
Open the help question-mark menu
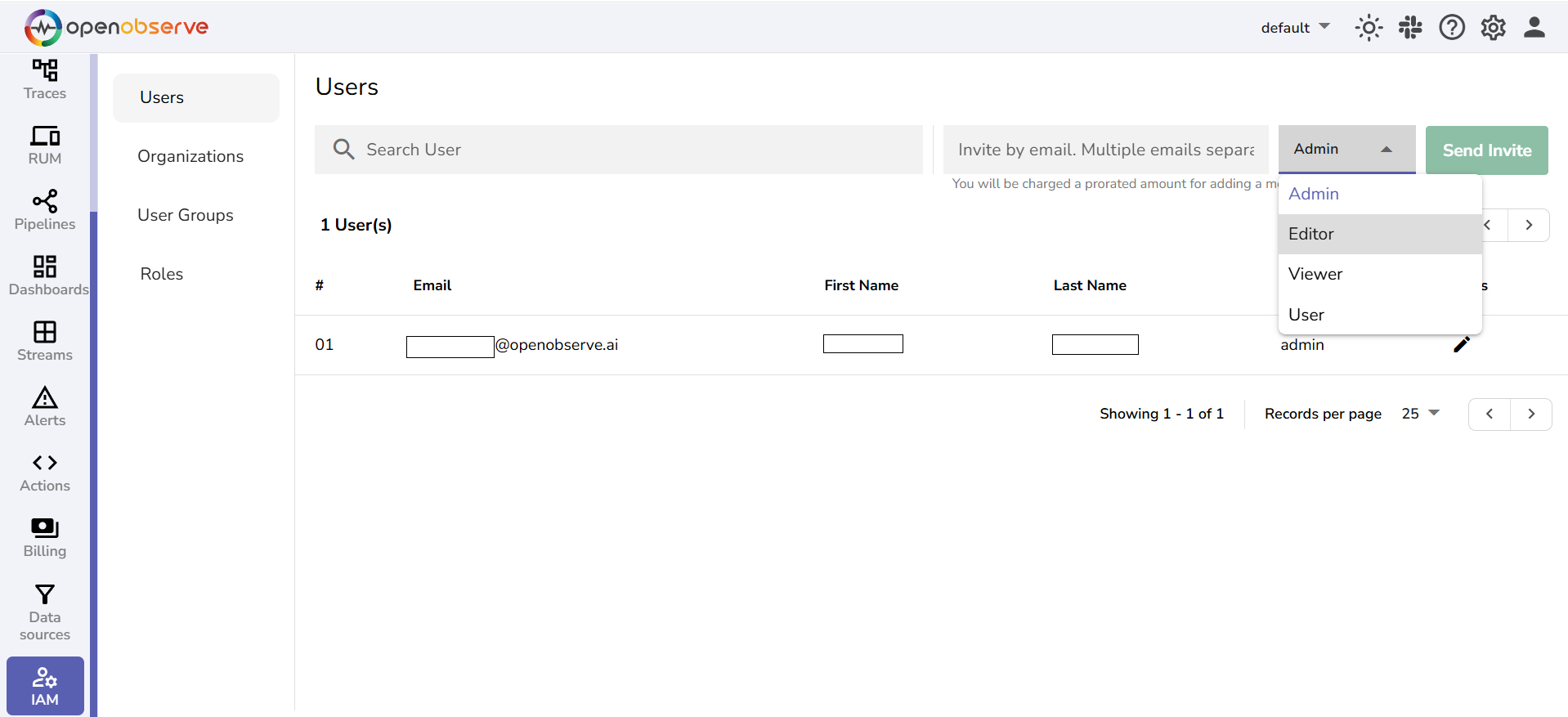point(1452,28)
